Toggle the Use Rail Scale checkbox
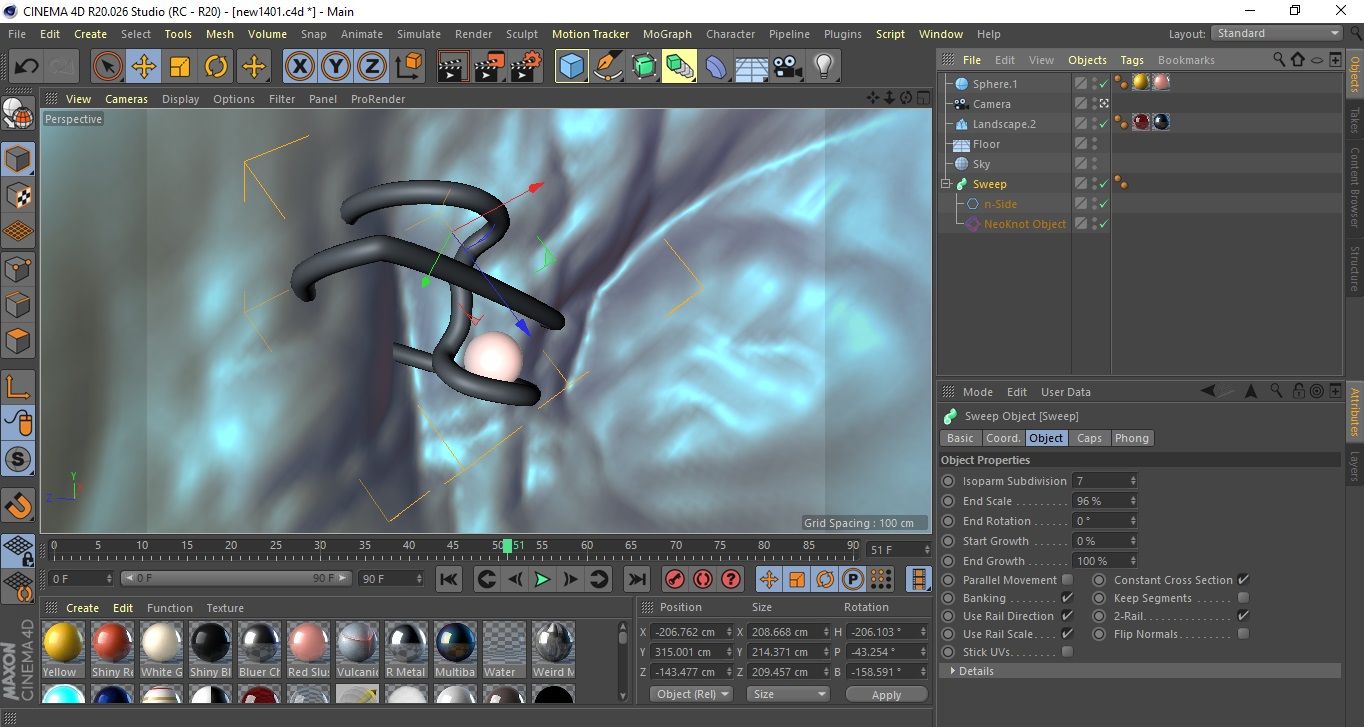1364x727 pixels. point(1067,634)
